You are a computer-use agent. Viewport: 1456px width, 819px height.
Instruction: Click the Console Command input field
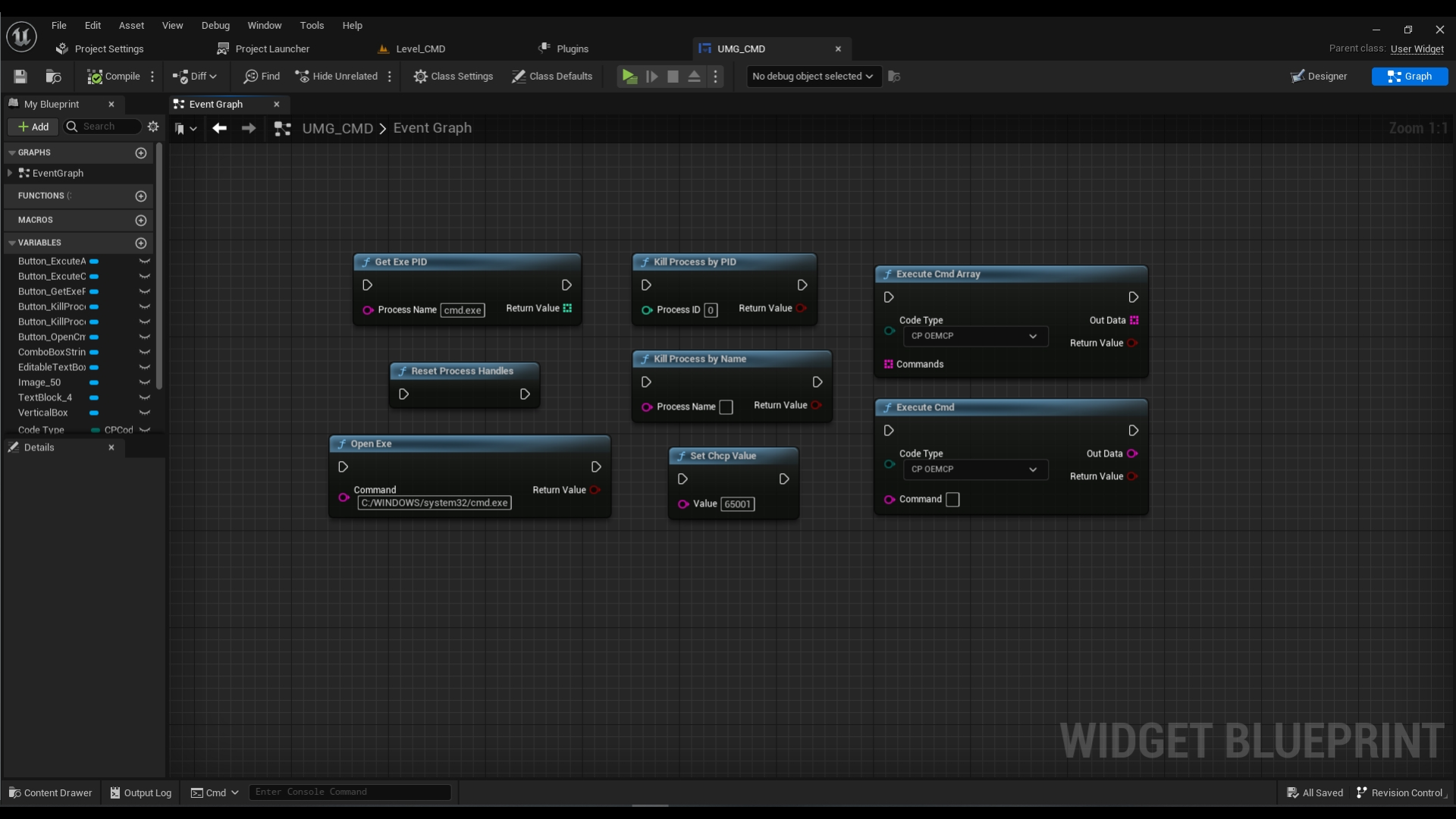(x=349, y=792)
